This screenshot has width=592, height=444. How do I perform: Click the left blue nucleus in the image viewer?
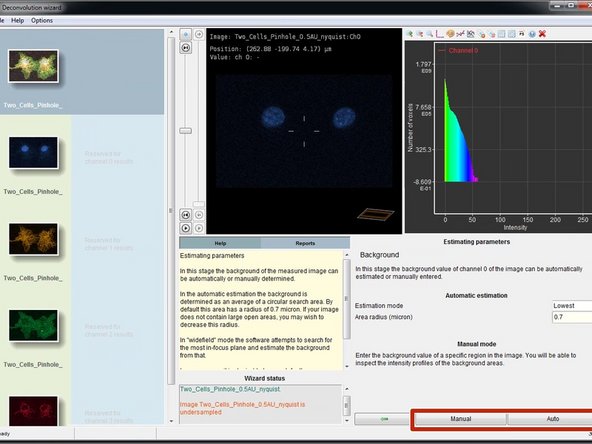click(x=273, y=117)
